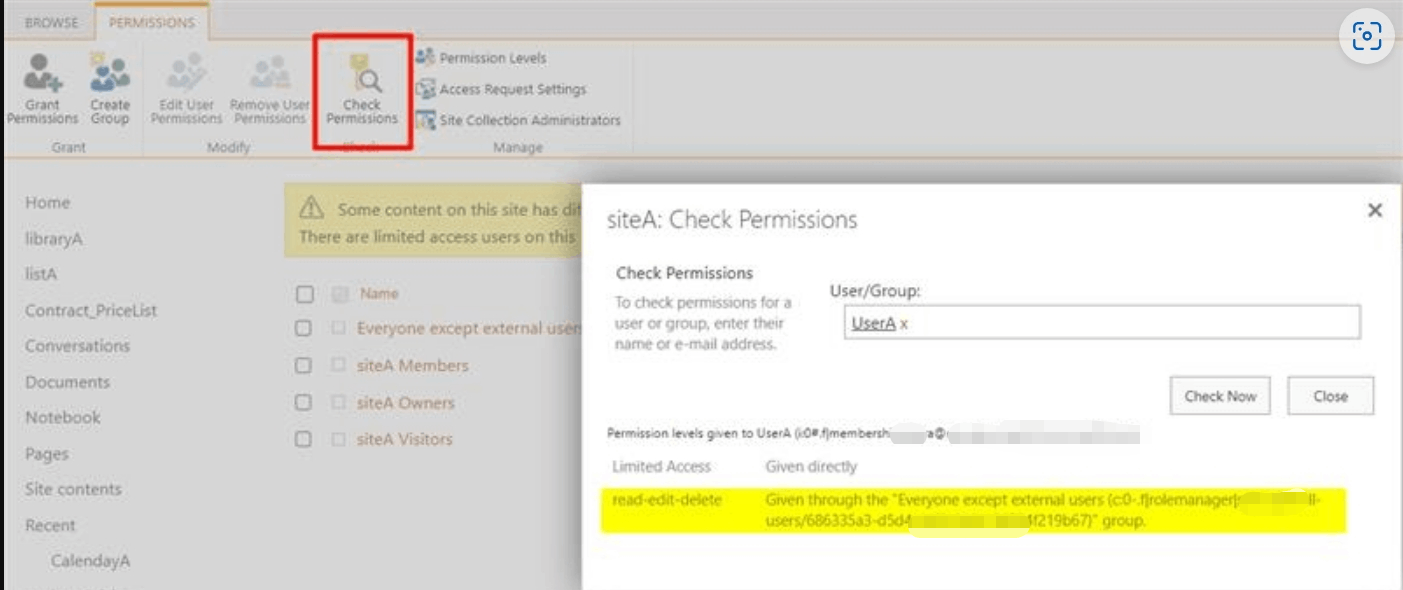Click the screenshot capture icon at top right
Image resolution: width=1403 pixels, height=590 pixels.
point(1366,37)
